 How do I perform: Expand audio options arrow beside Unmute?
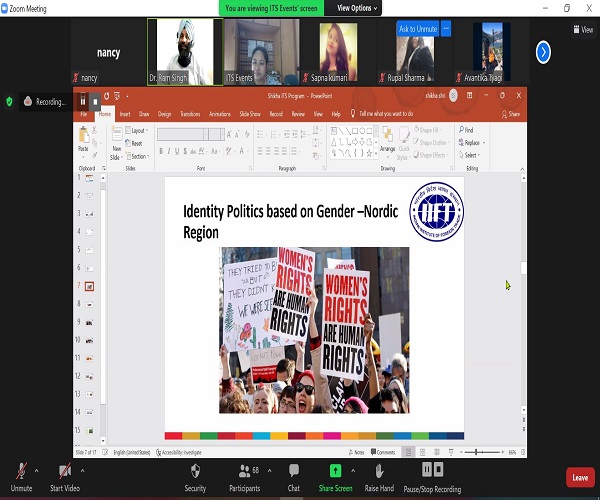point(36,471)
